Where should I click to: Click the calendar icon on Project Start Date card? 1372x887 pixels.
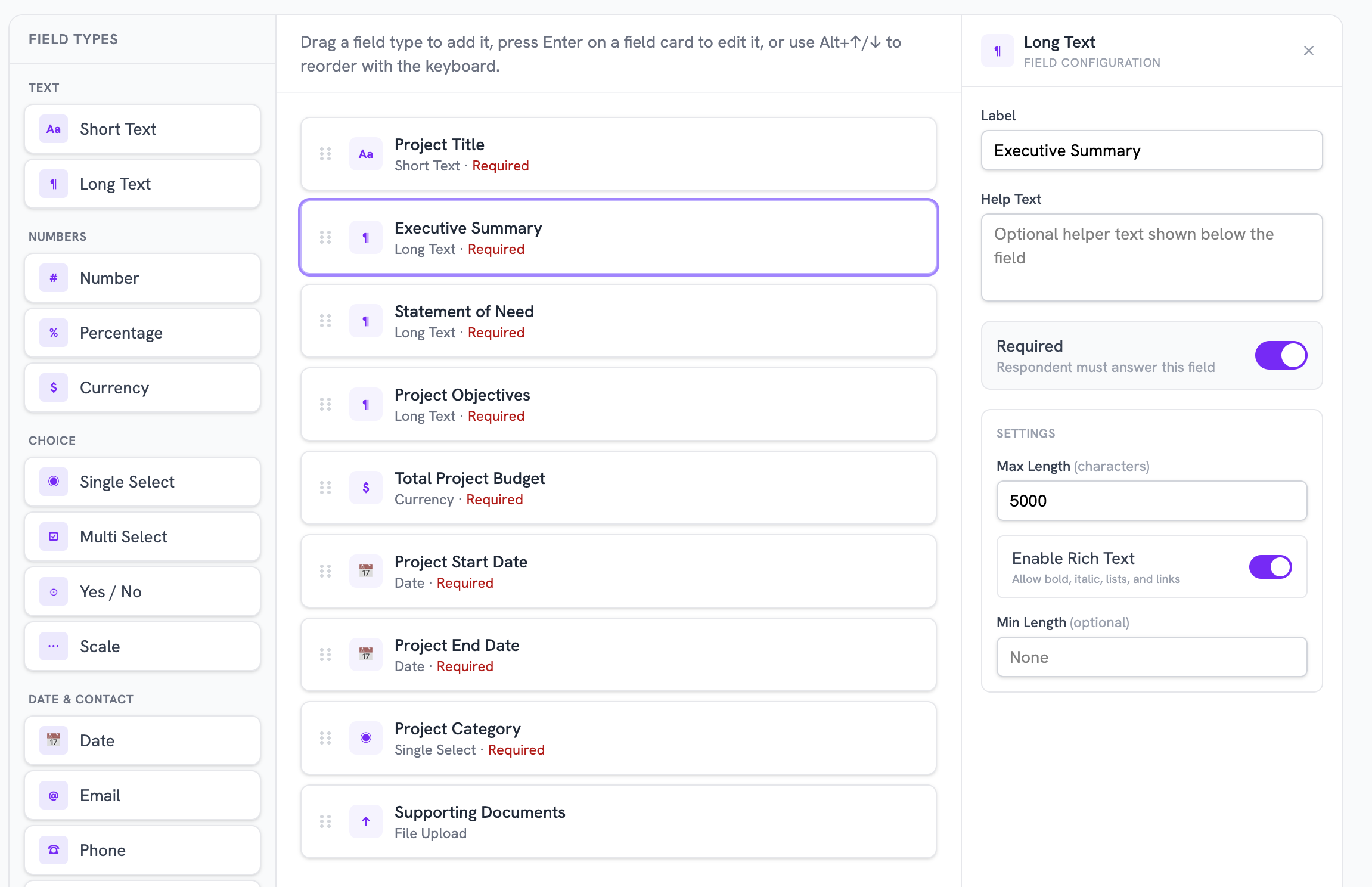coord(366,572)
